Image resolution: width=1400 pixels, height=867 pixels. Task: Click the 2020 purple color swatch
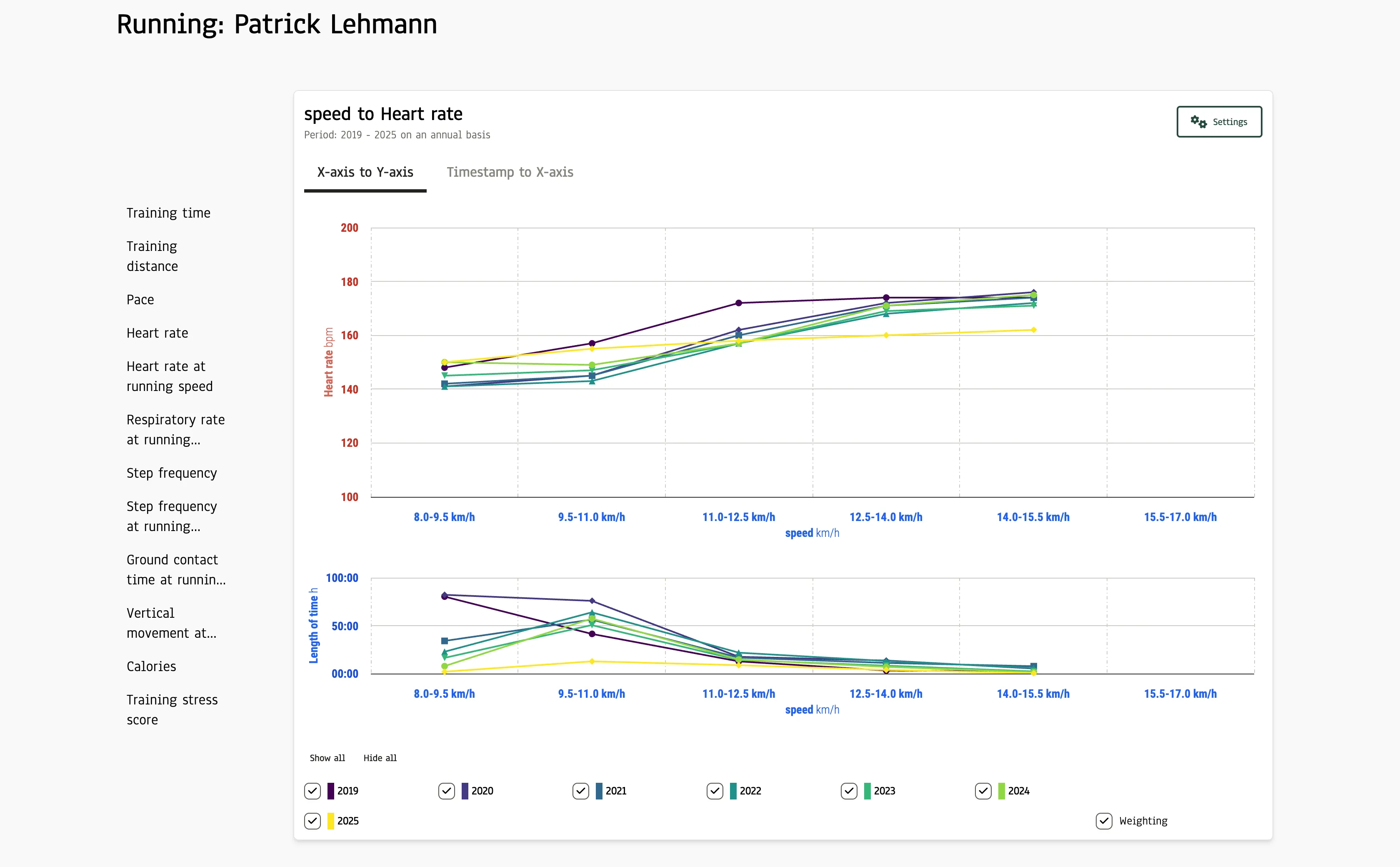click(465, 791)
